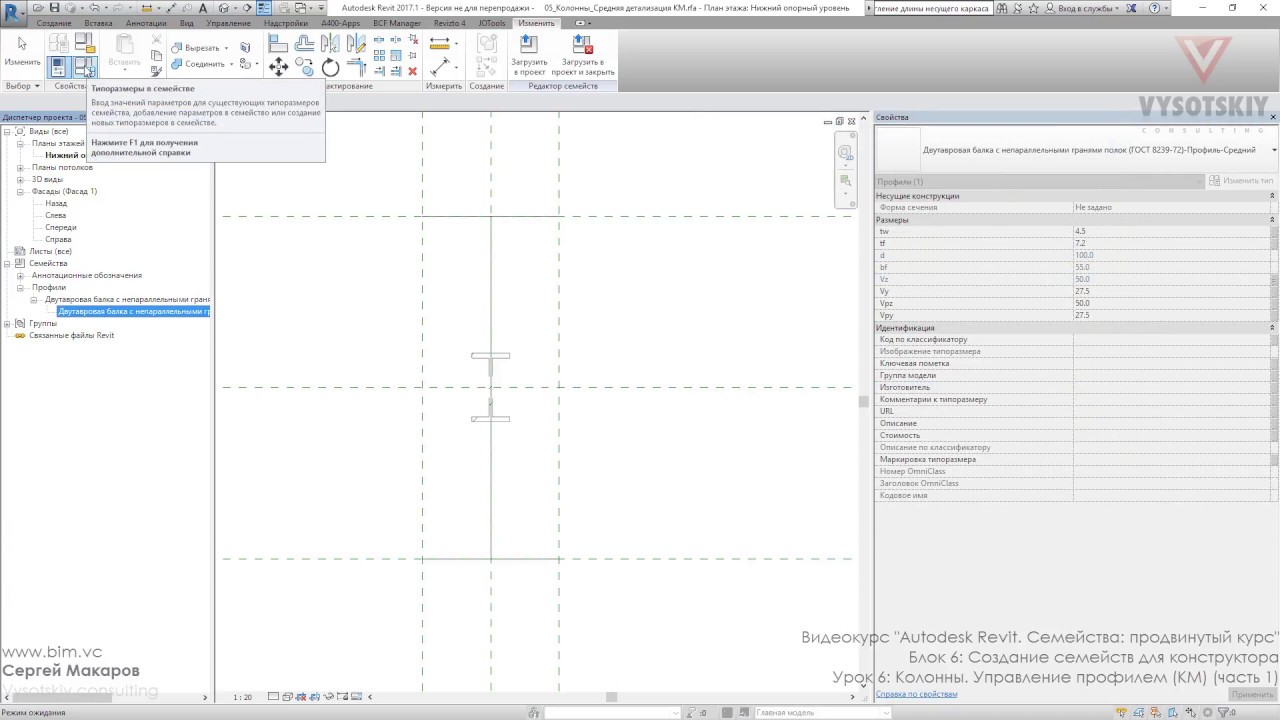Image resolution: width=1280 pixels, height=720 pixels.
Task: Open the Вставка ribbon tab
Action: 98,23
